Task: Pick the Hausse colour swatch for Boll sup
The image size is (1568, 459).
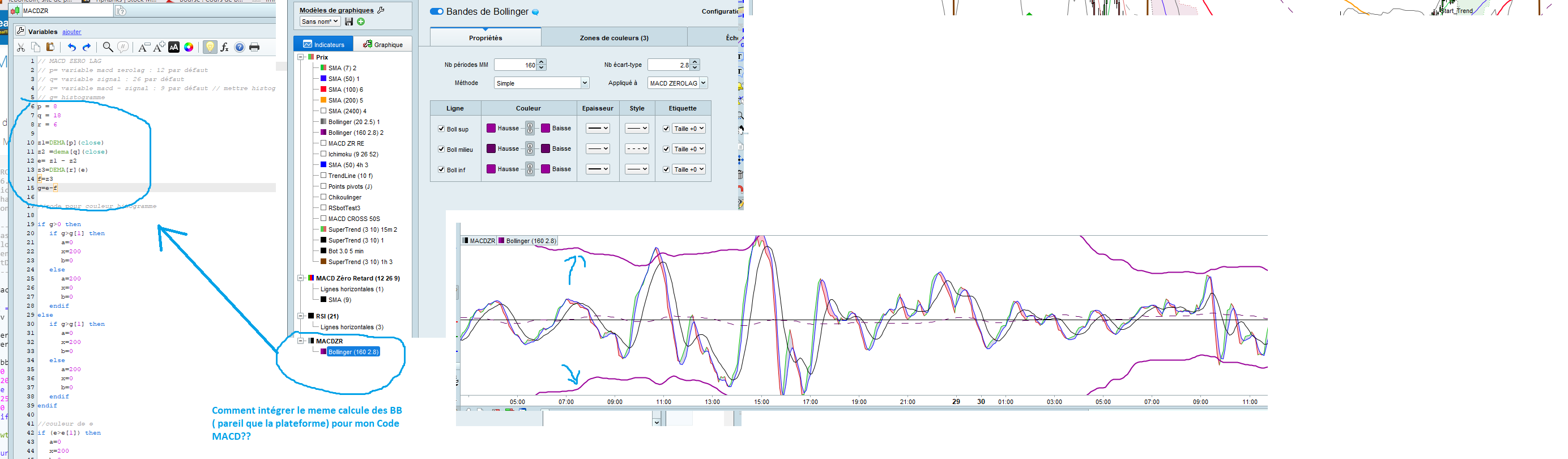Action: 491,129
